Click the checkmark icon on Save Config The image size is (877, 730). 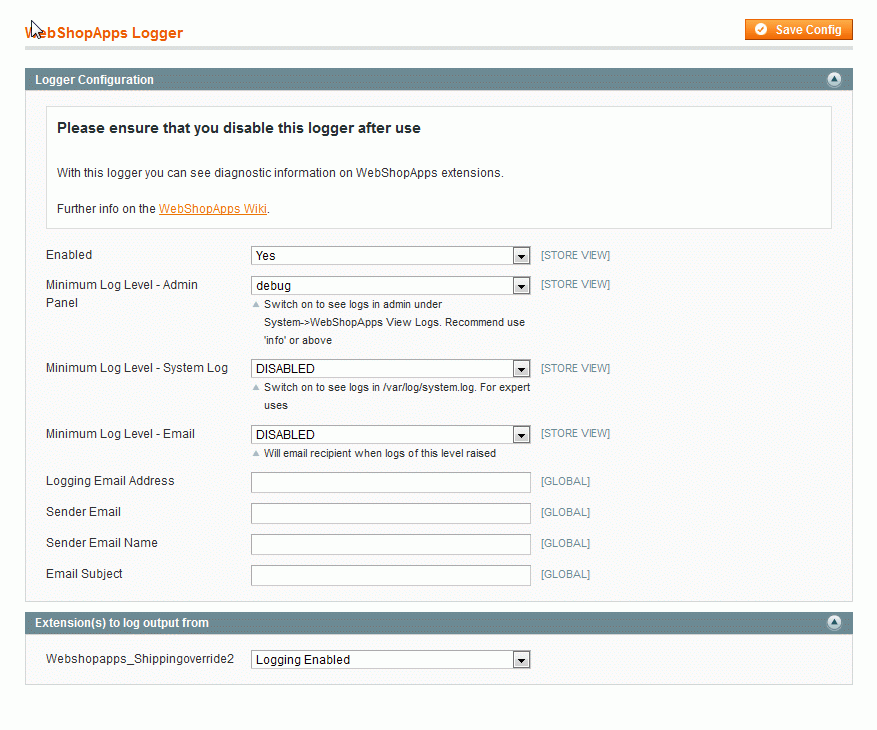coord(762,30)
